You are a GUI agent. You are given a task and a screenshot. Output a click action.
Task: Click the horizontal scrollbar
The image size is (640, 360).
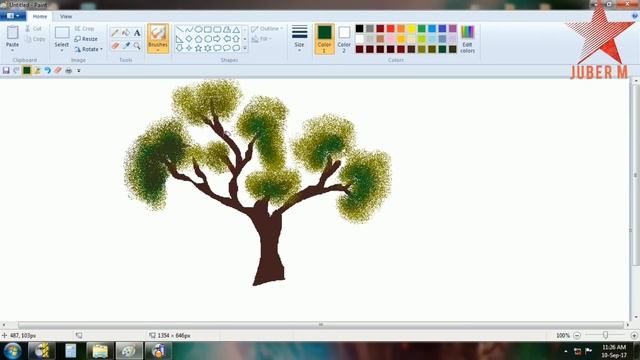click(x=321, y=325)
